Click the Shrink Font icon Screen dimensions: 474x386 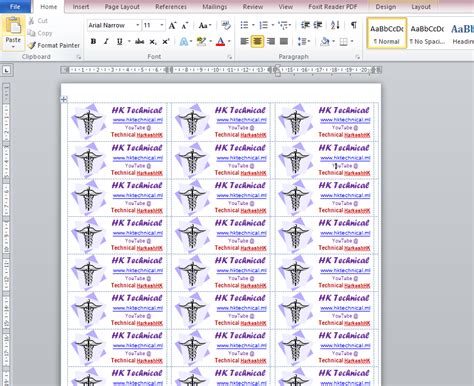[x=185, y=25]
